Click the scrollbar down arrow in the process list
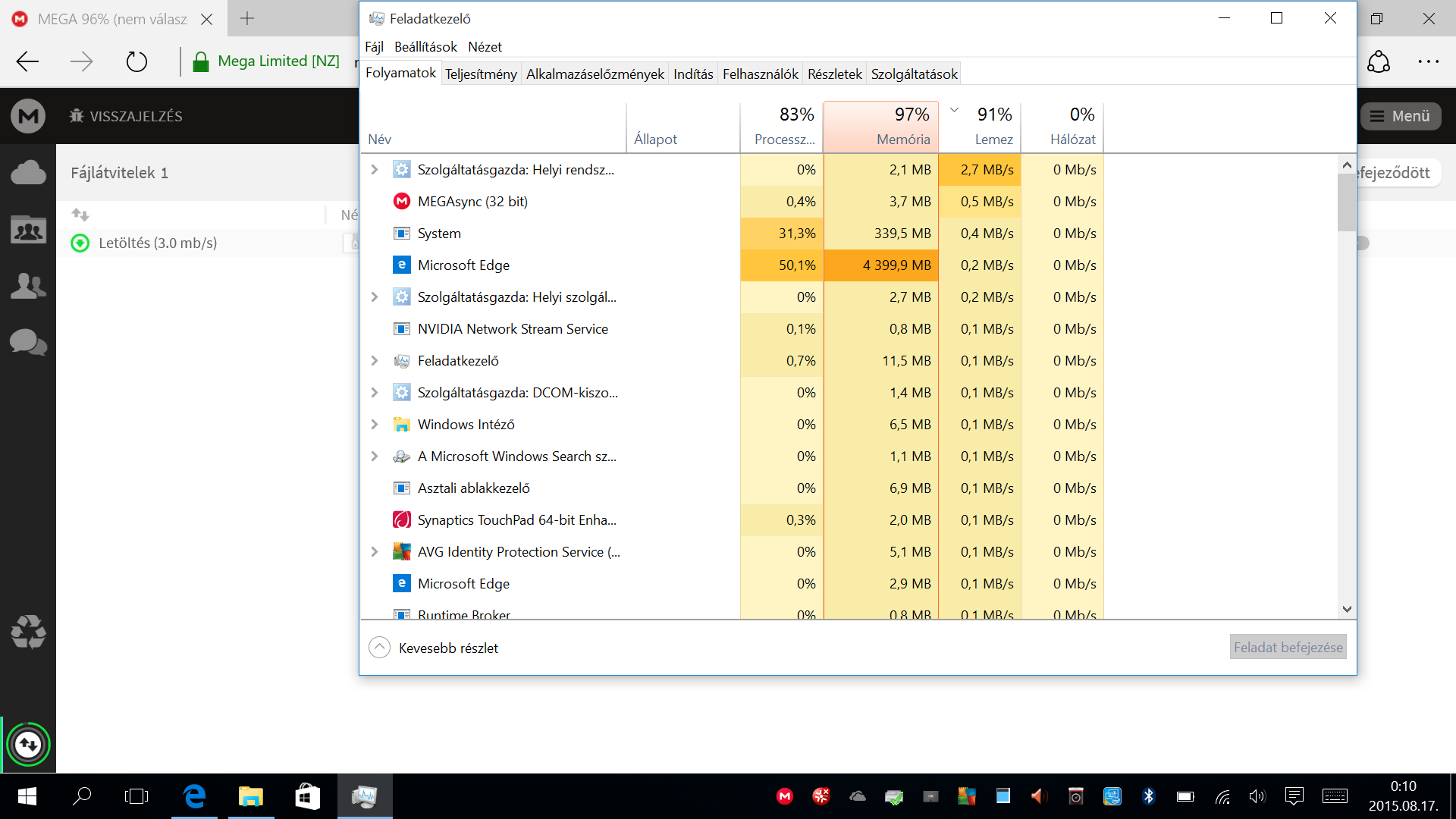The width and height of the screenshot is (1456, 819). 1347,609
